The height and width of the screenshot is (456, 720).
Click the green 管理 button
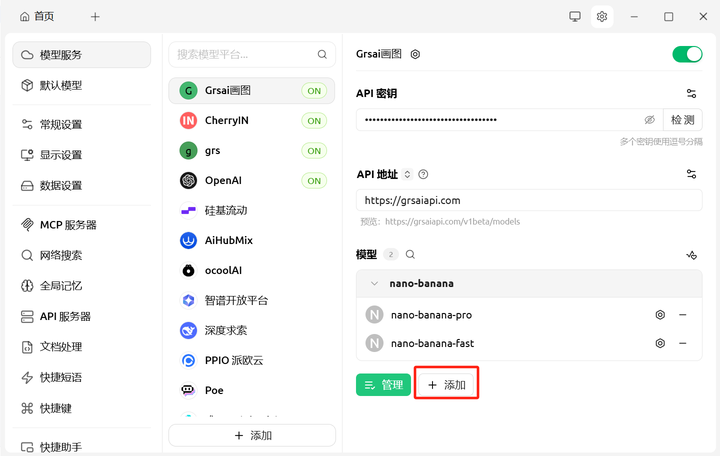click(383, 385)
